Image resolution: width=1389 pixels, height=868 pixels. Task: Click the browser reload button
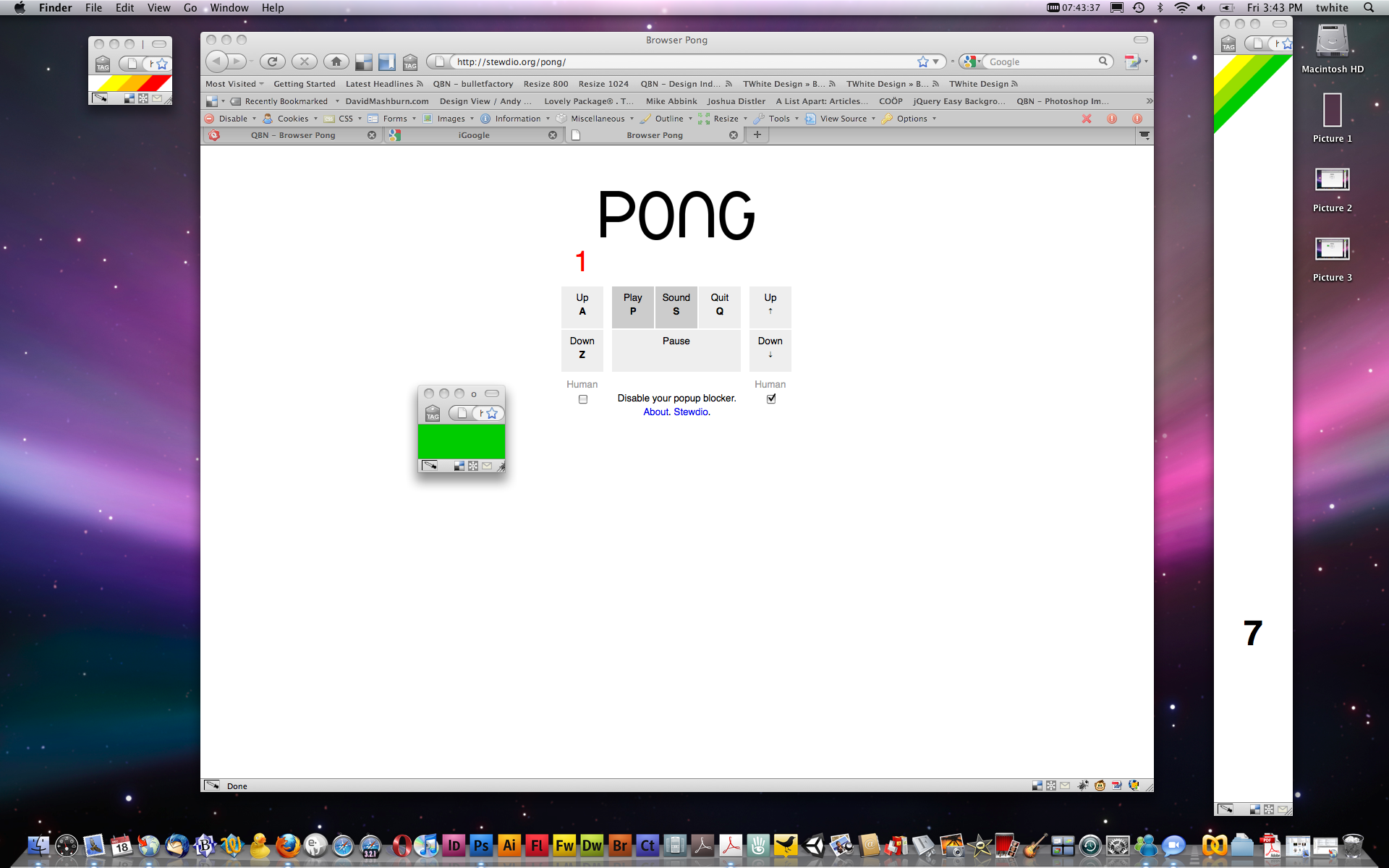click(272, 61)
